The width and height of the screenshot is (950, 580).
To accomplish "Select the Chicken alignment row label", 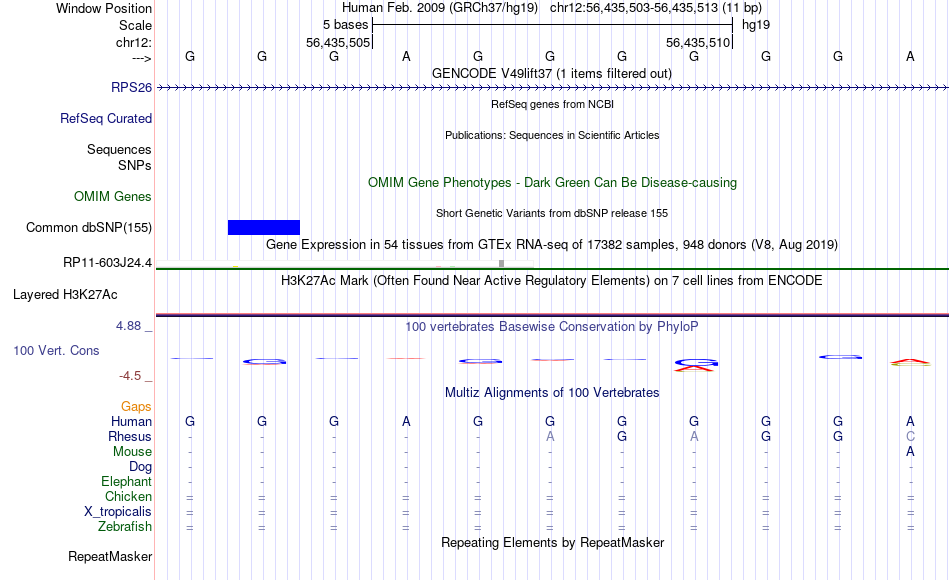I will pyautogui.click(x=128, y=496).
